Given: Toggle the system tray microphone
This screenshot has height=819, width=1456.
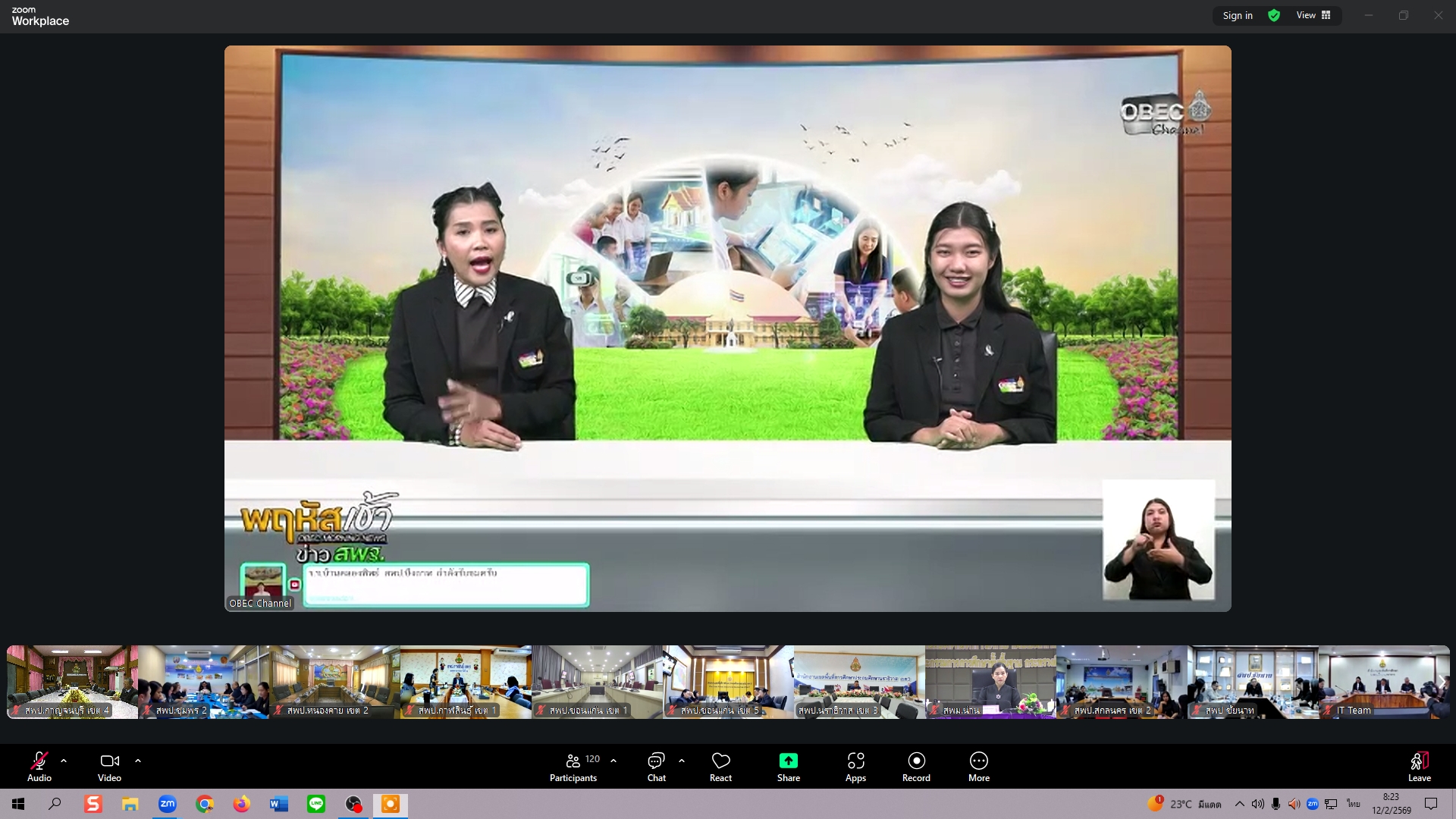Looking at the screenshot, I should click(x=1276, y=805).
